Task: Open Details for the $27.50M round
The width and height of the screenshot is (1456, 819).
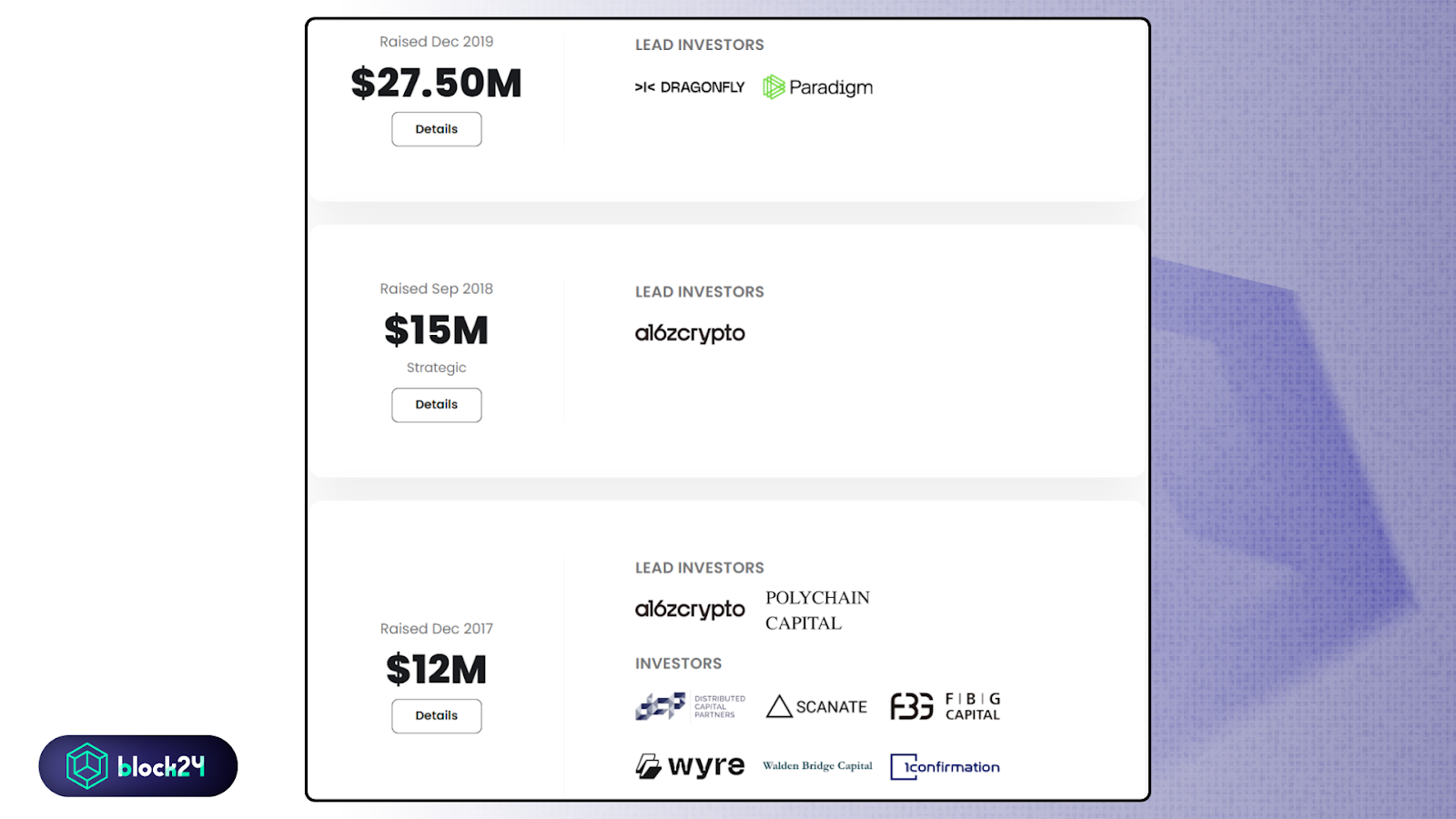Action: click(437, 129)
